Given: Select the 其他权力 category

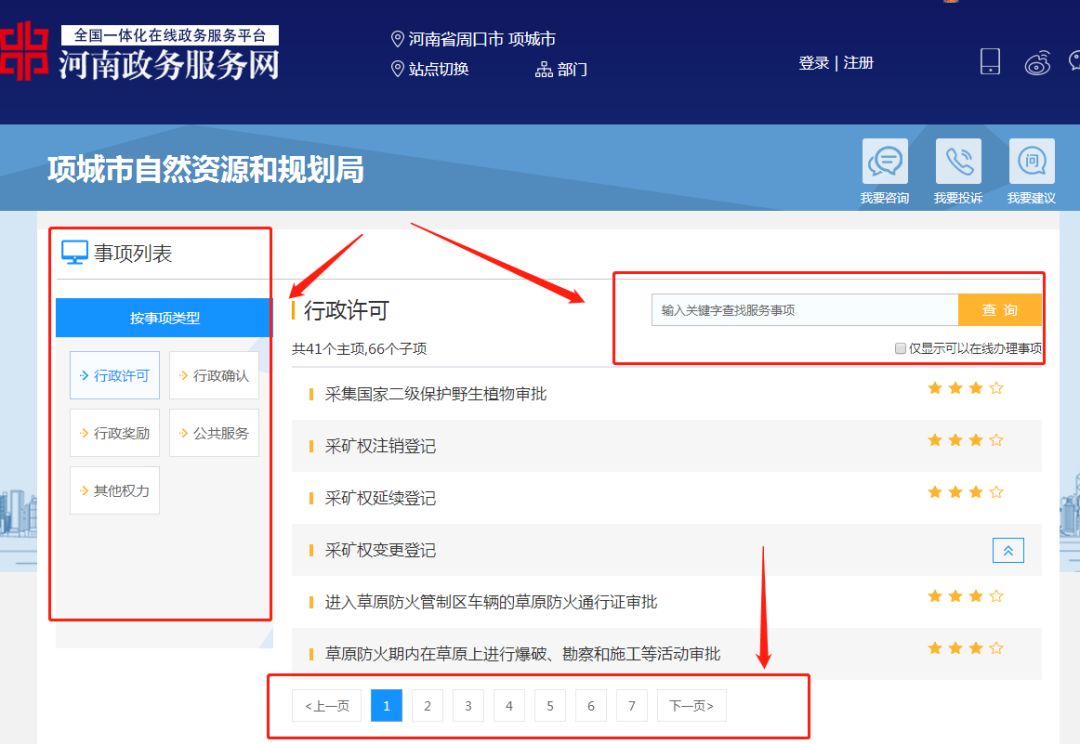Looking at the screenshot, I should tap(114, 490).
